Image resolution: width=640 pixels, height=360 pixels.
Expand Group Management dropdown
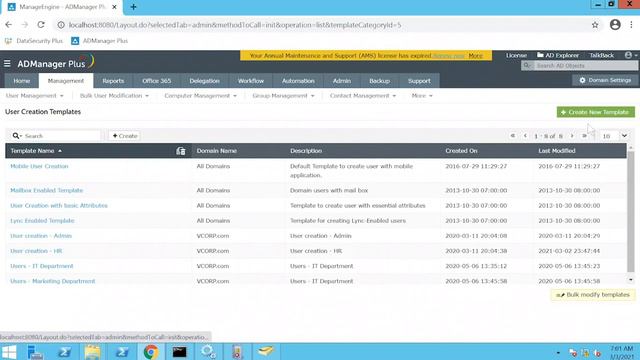283,96
